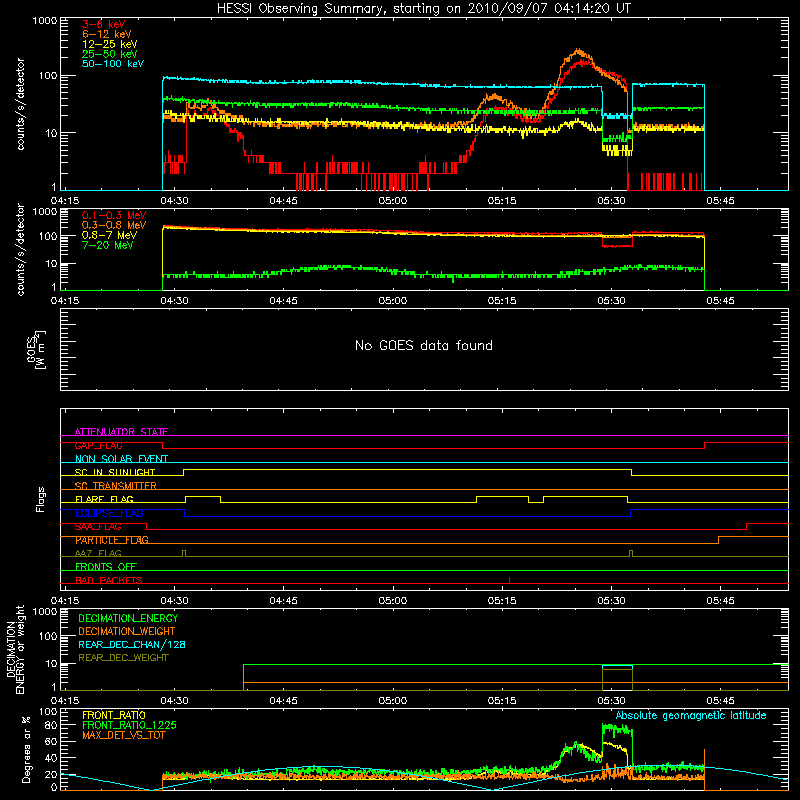Select the BAD_PACKETS flag label
The height and width of the screenshot is (800, 800).
point(109,580)
